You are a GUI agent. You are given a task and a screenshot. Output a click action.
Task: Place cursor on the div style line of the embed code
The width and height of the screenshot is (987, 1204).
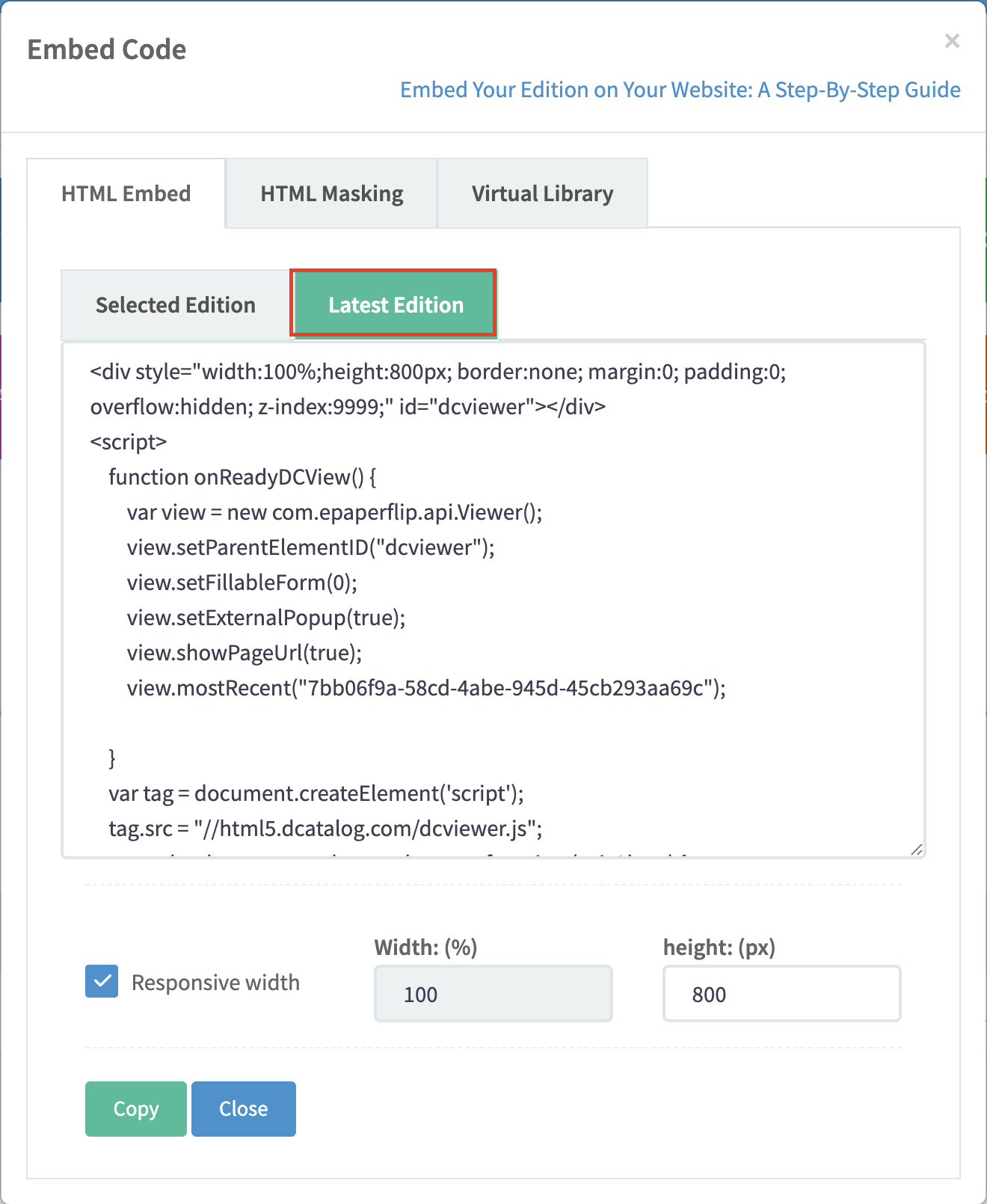click(x=437, y=372)
